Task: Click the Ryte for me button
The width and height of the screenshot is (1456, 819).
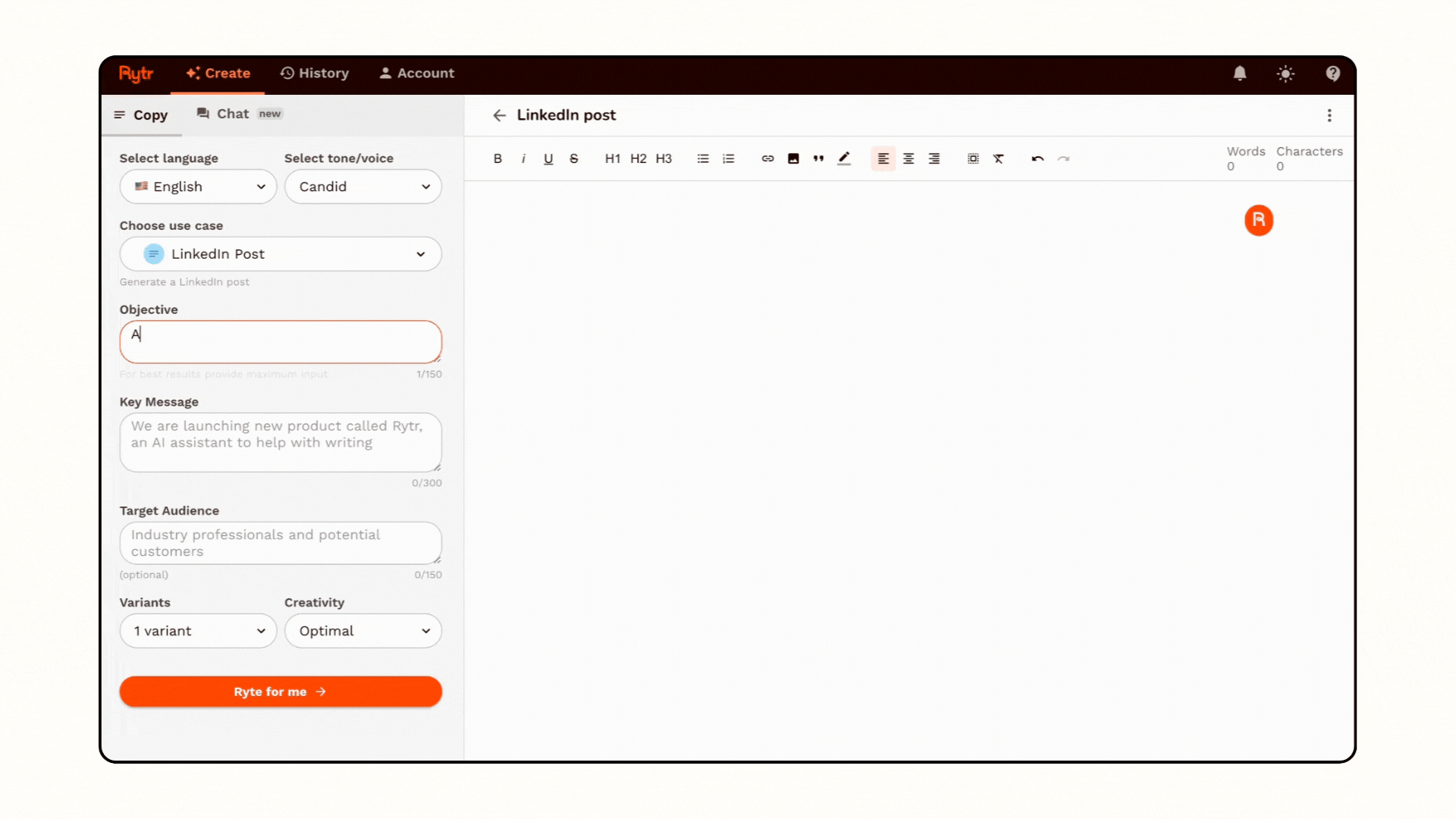Action: click(280, 691)
